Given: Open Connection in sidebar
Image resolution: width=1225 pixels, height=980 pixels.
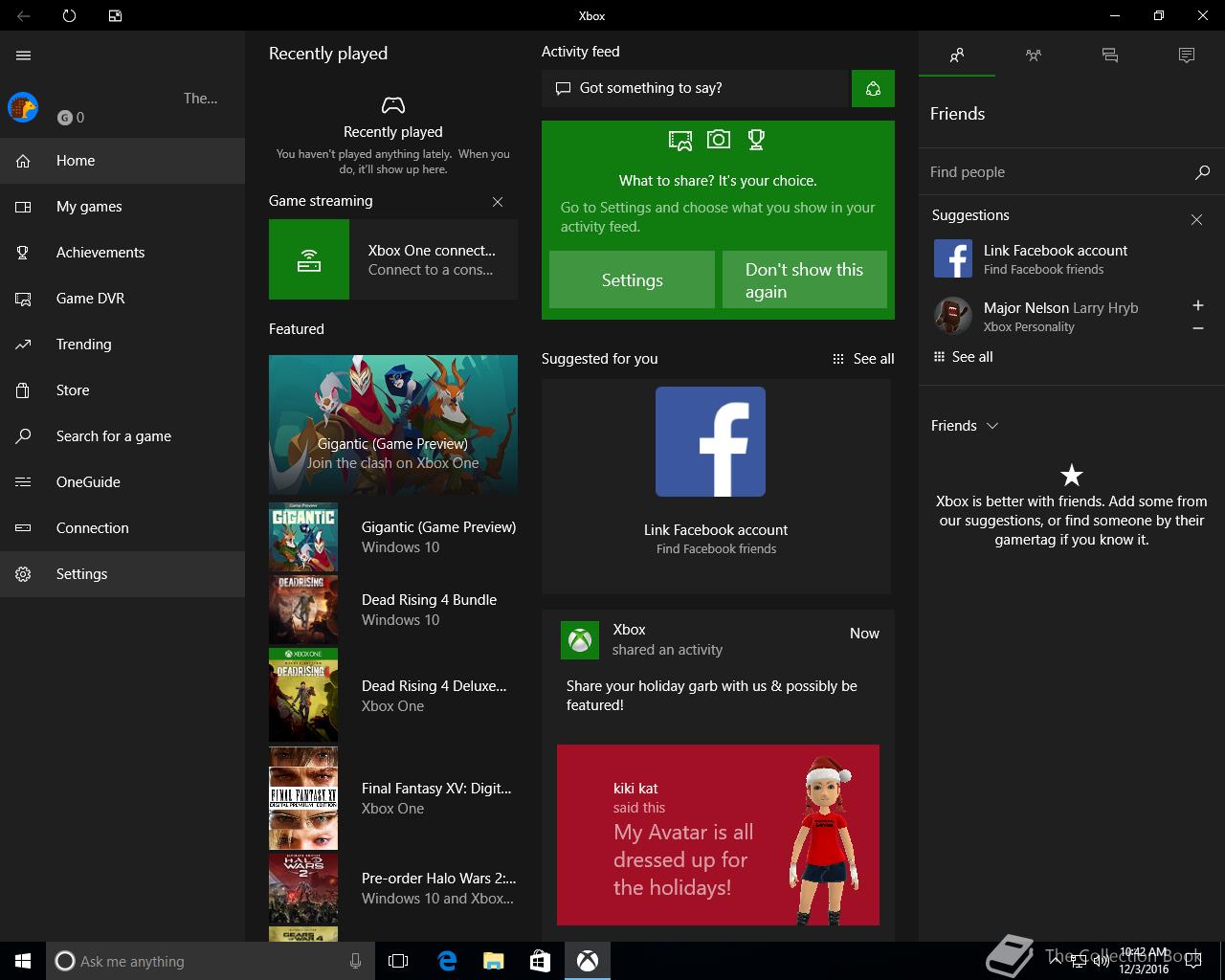Looking at the screenshot, I should click(x=122, y=528).
